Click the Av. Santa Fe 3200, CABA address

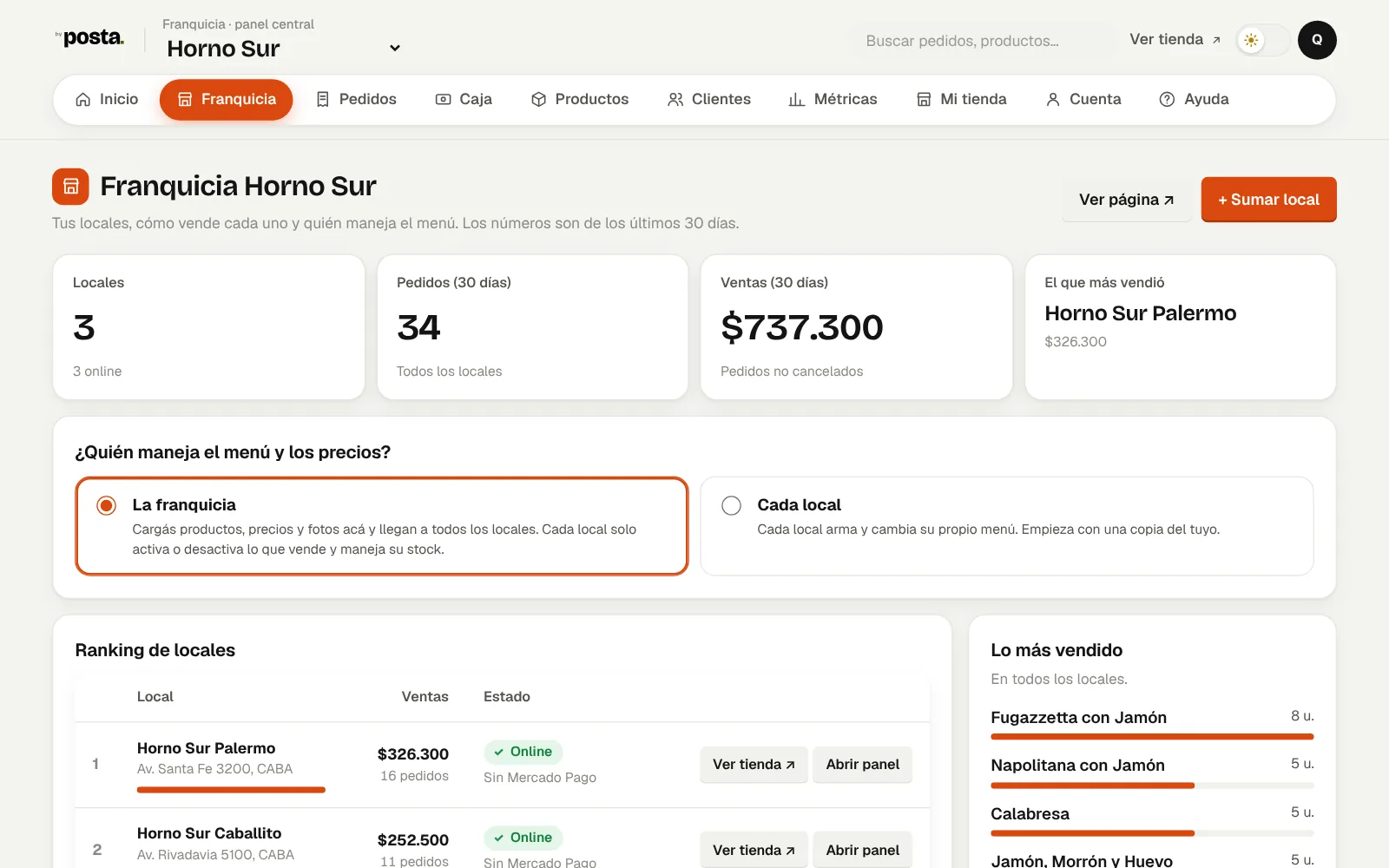214,769
